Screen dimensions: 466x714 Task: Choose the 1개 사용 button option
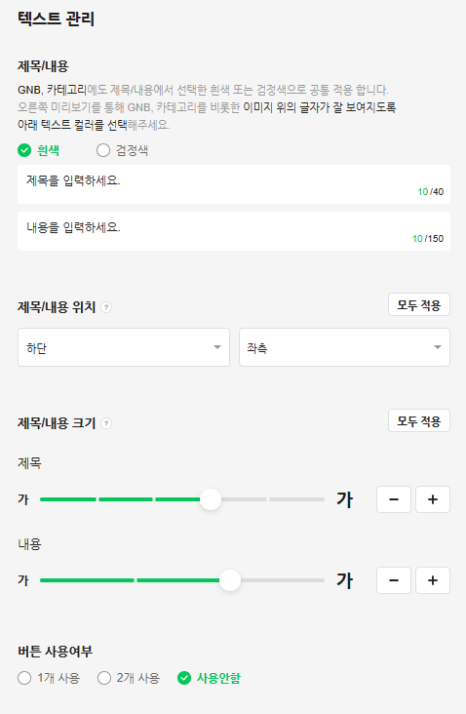pyautogui.click(x=49, y=678)
